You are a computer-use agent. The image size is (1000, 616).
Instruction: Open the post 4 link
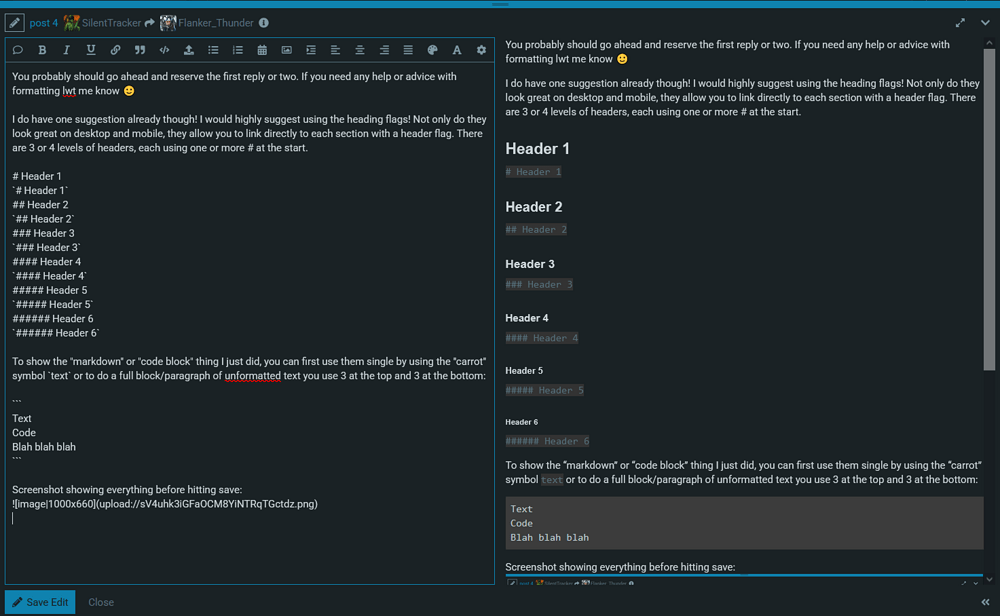pos(43,23)
